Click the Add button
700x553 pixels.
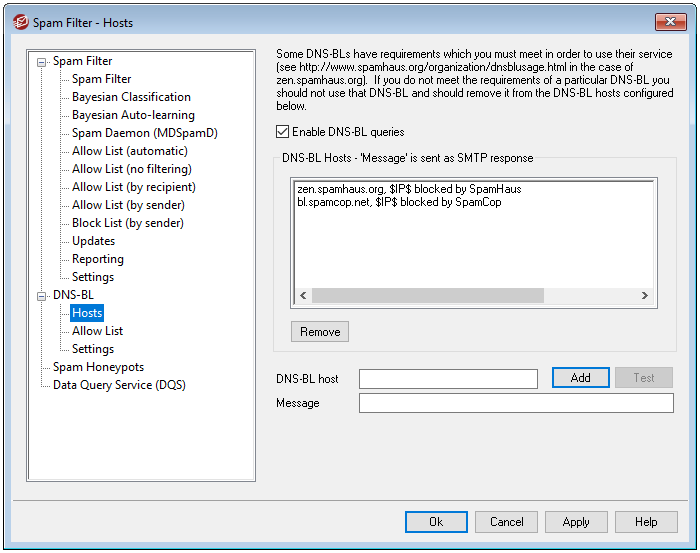click(x=580, y=378)
